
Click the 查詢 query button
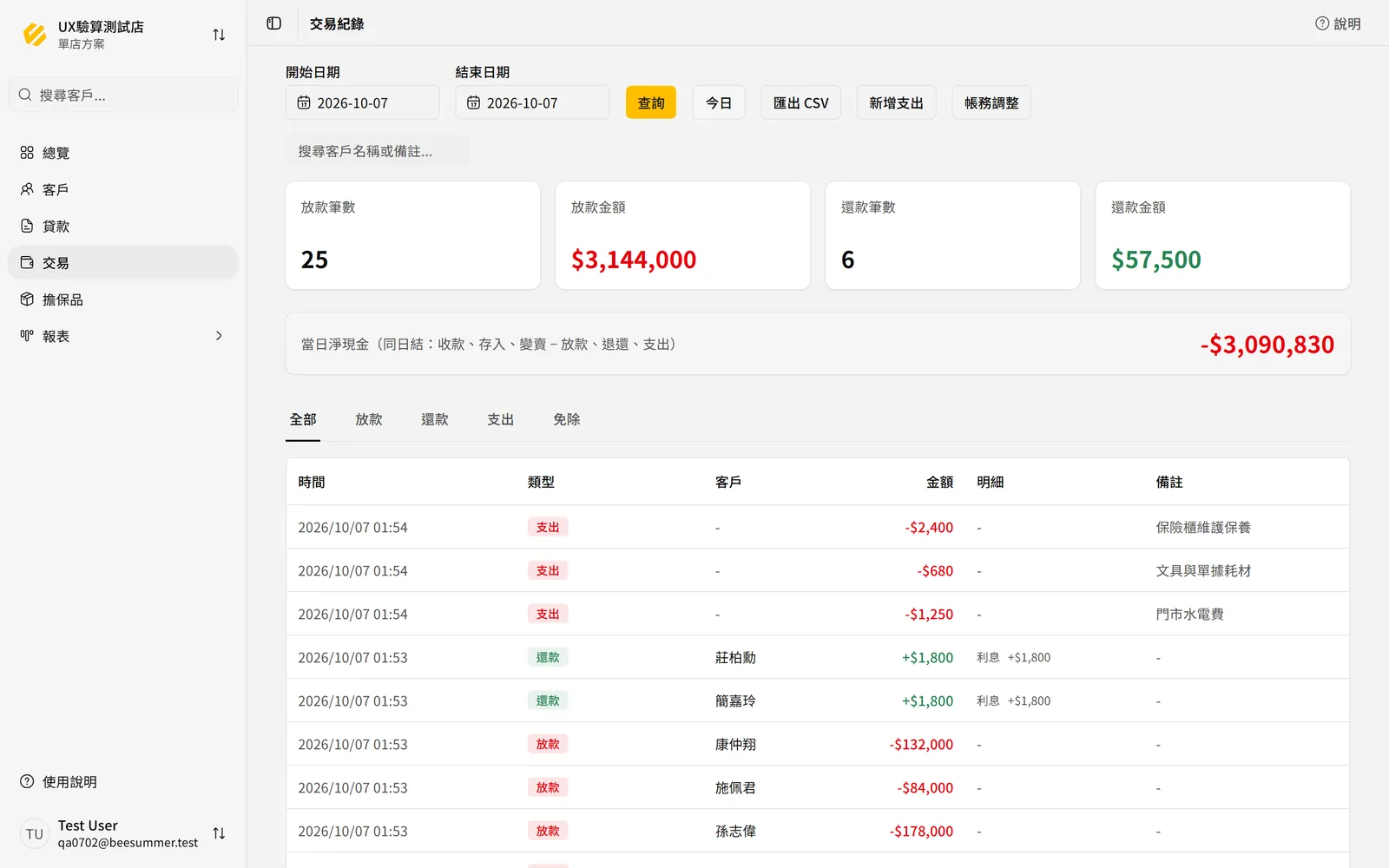point(651,102)
